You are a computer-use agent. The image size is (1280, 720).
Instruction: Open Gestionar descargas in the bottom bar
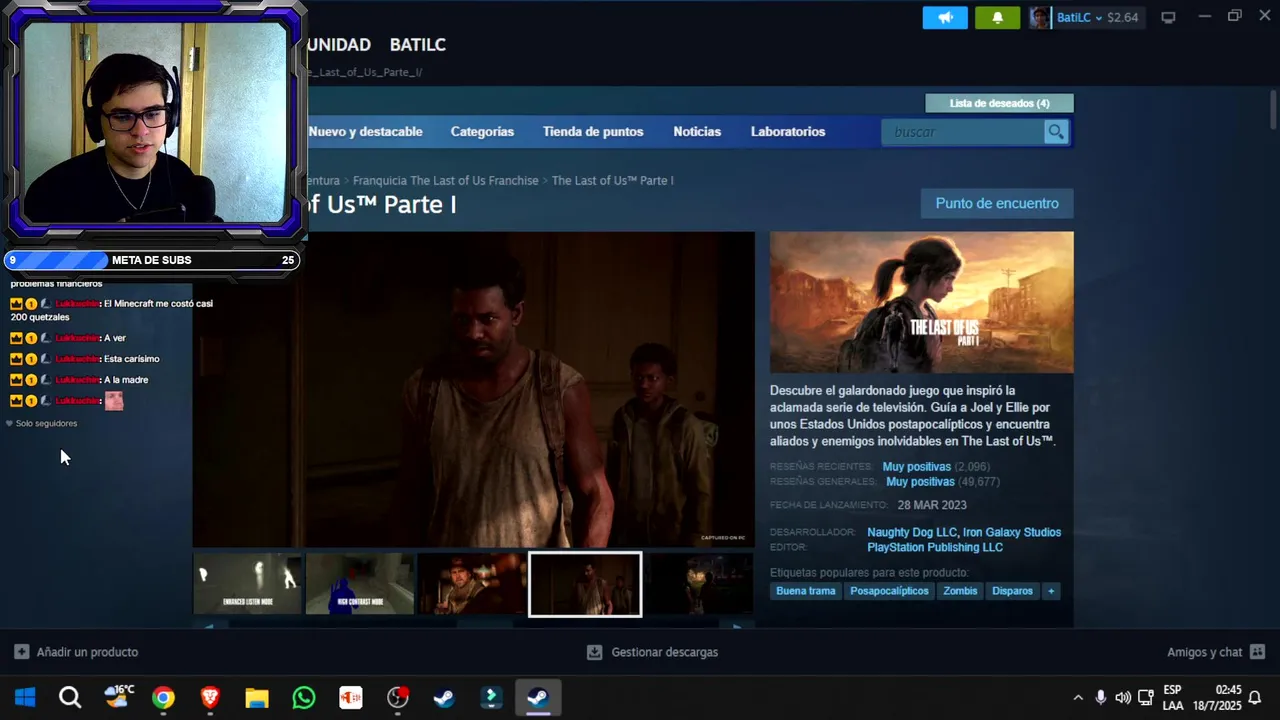pyautogui.click(x=664, y=652)
